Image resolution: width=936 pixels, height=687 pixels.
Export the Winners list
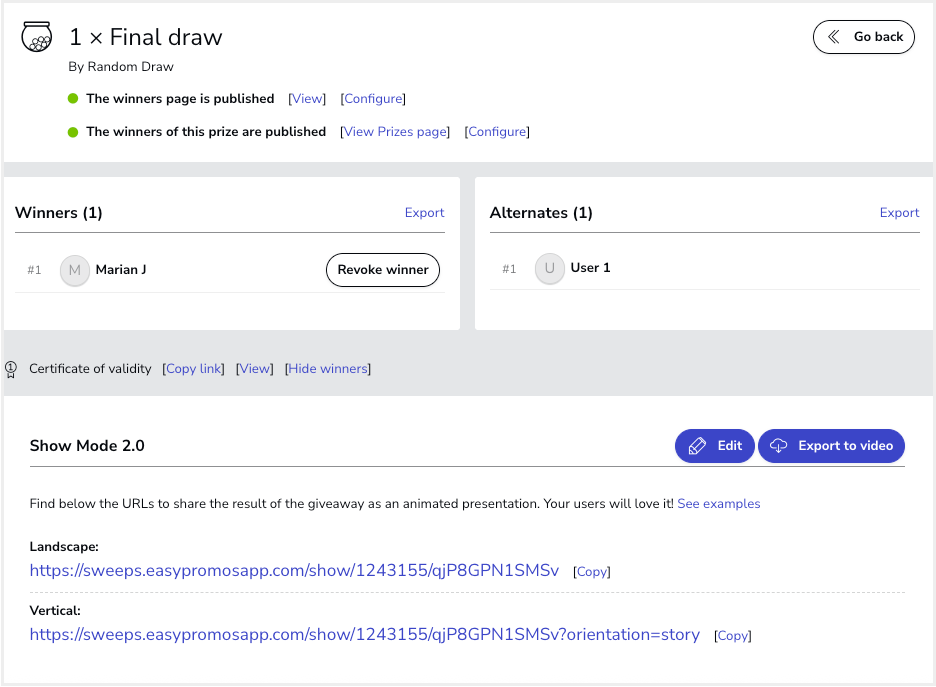424,212
